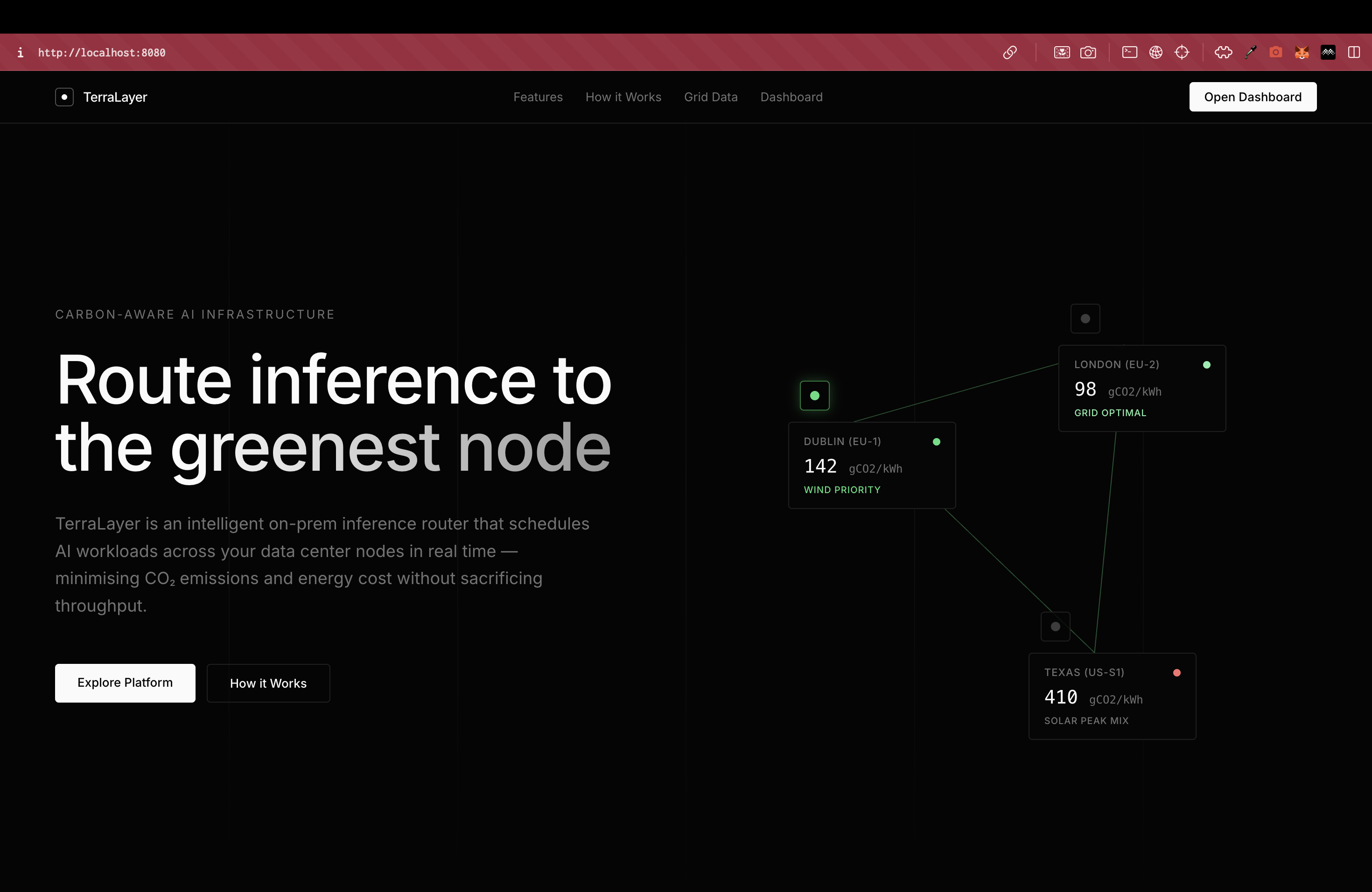Toggle the split view sidebar icon
This screenshot has width=1372, height=892.
[x=1353, y=52]
